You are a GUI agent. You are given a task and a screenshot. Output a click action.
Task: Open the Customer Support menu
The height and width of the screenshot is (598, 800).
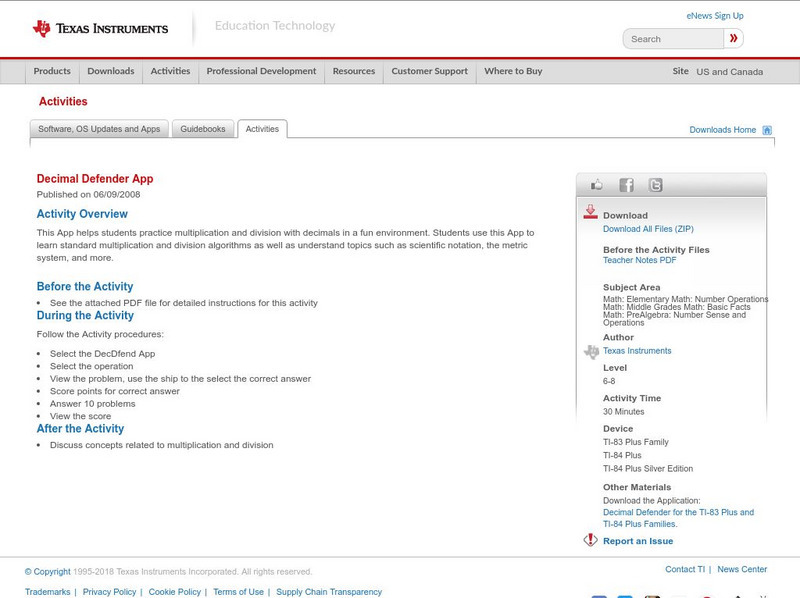(x=430, y=71)
